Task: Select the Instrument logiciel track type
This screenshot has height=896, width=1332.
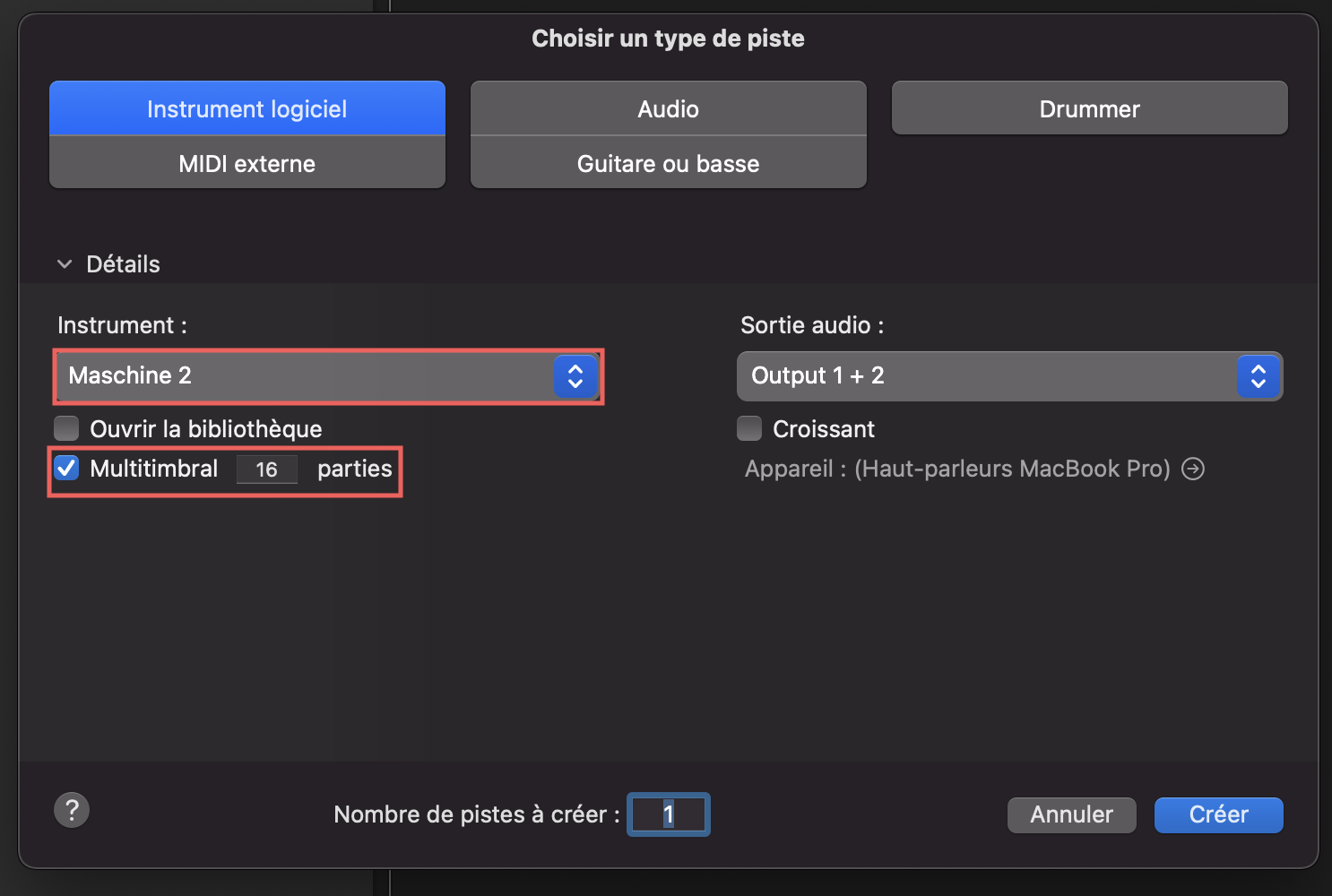Action: click(x=247, y=108)
